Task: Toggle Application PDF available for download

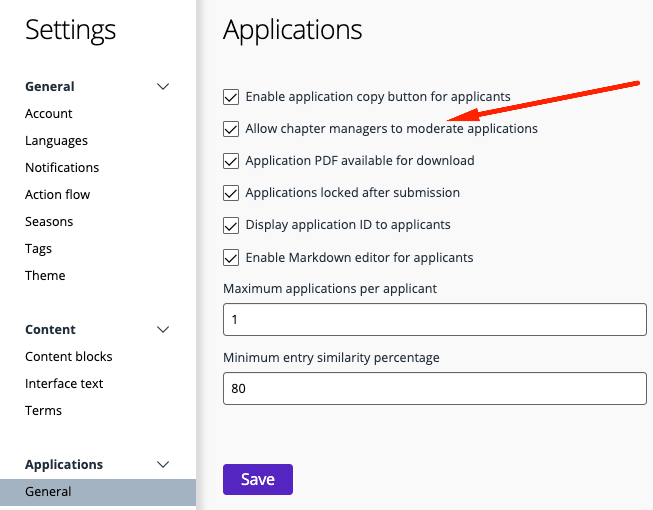Action: tap(231, 161)
